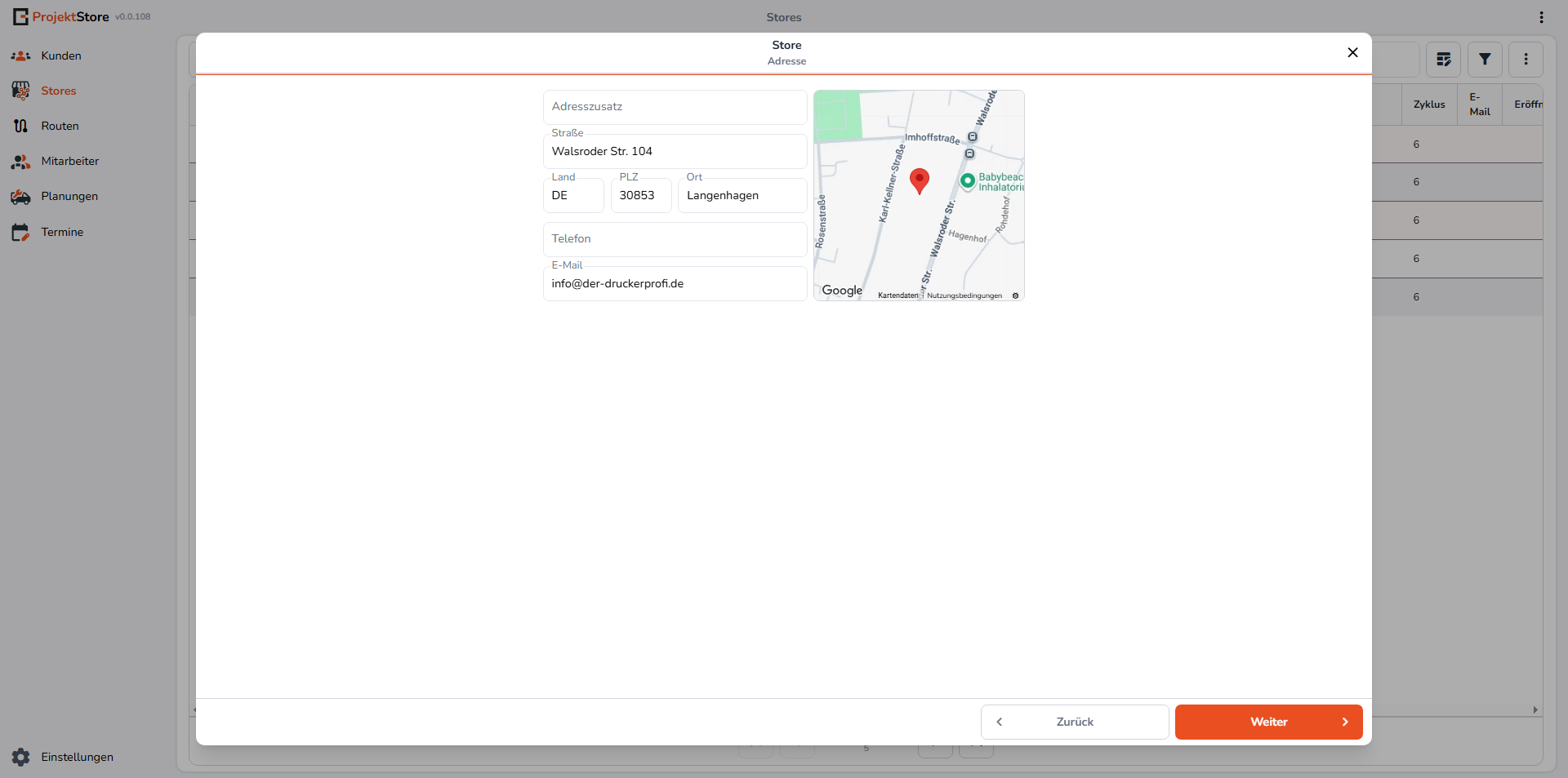Open Termine in the sidebar
Viewport: 1568px width, 778px height.
(62, 233)
